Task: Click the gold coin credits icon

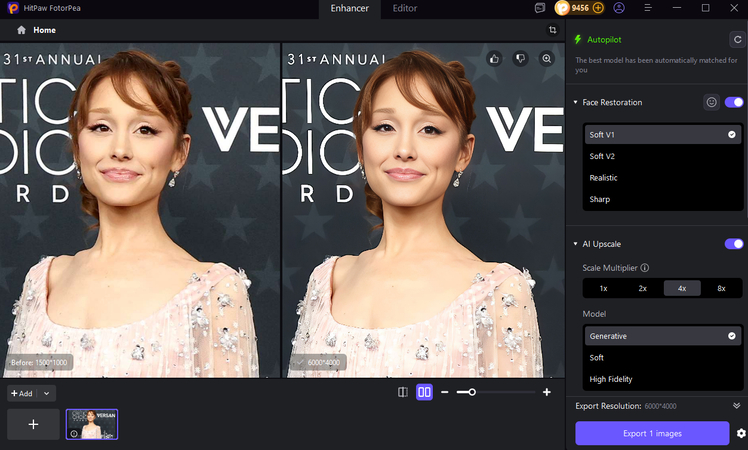Action: [x=562, y=8]
